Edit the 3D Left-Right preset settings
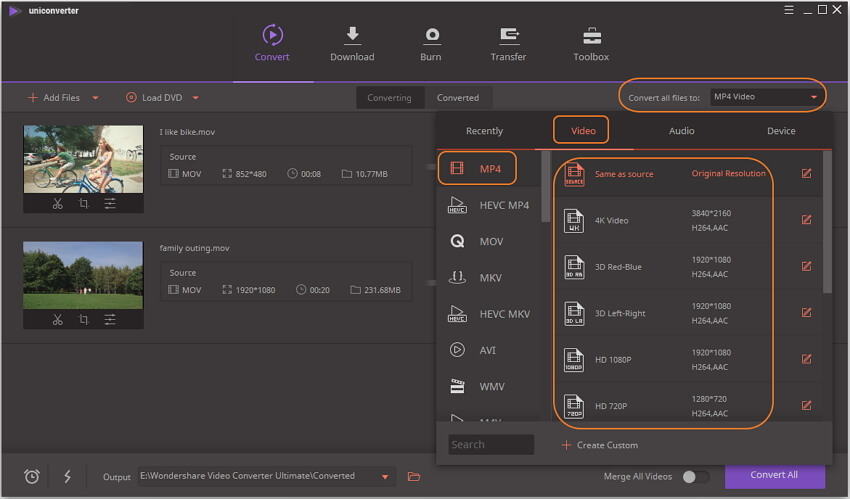850x499 pixels. [807, 313]
